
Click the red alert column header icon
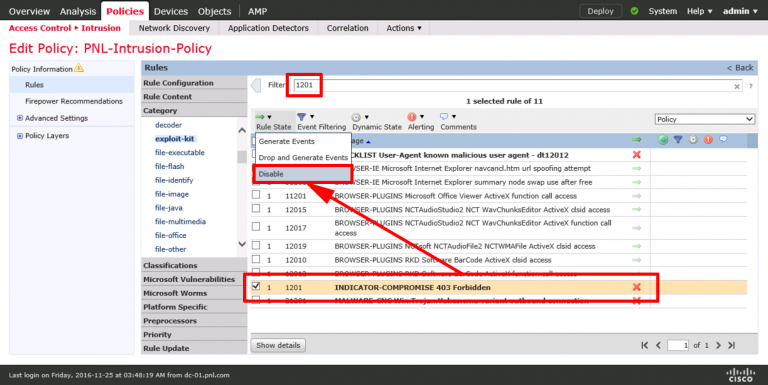pyautogui.click(x=708, y=140)
